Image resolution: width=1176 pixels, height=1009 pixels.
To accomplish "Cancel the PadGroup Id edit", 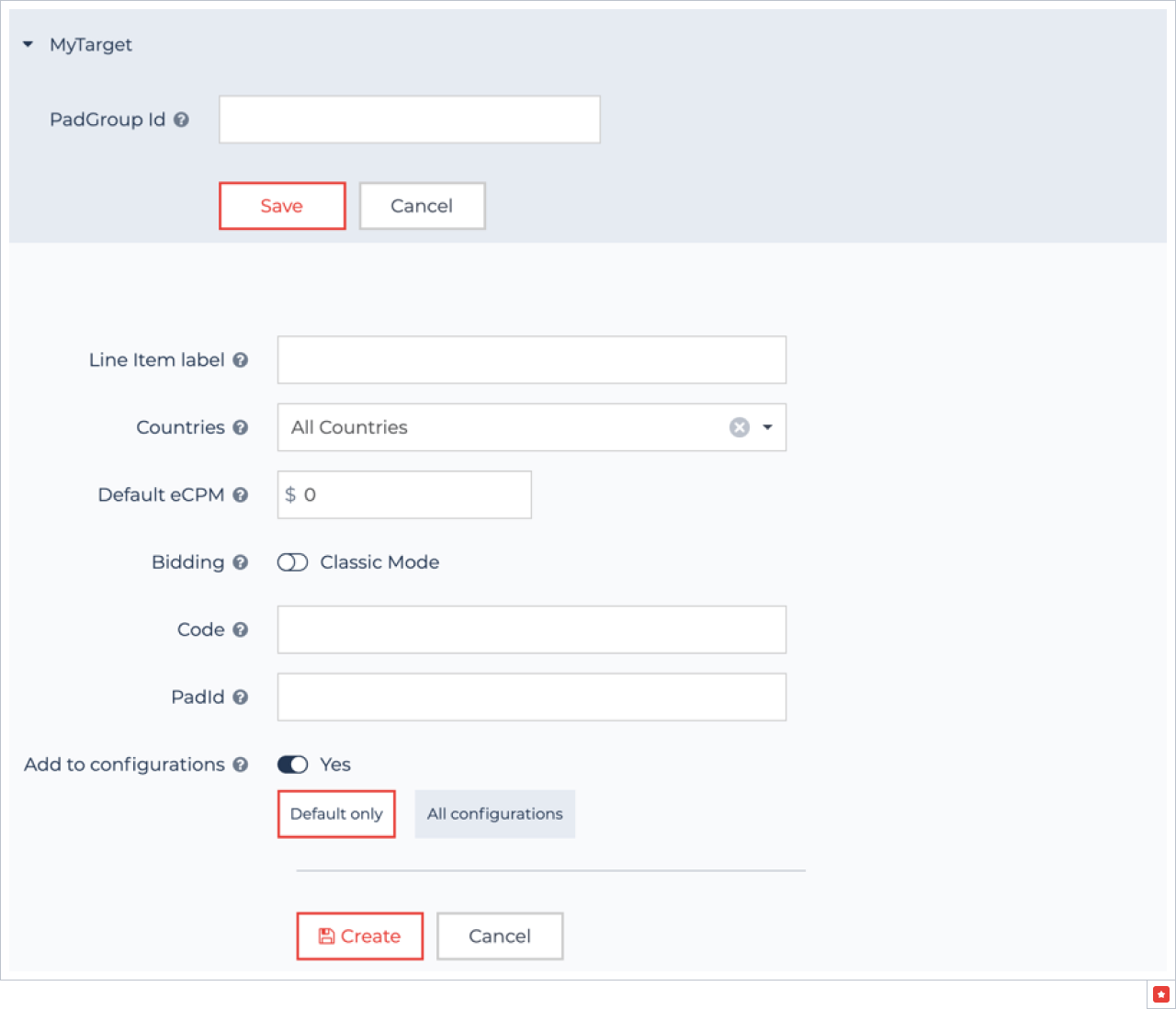I will point(422,206).
